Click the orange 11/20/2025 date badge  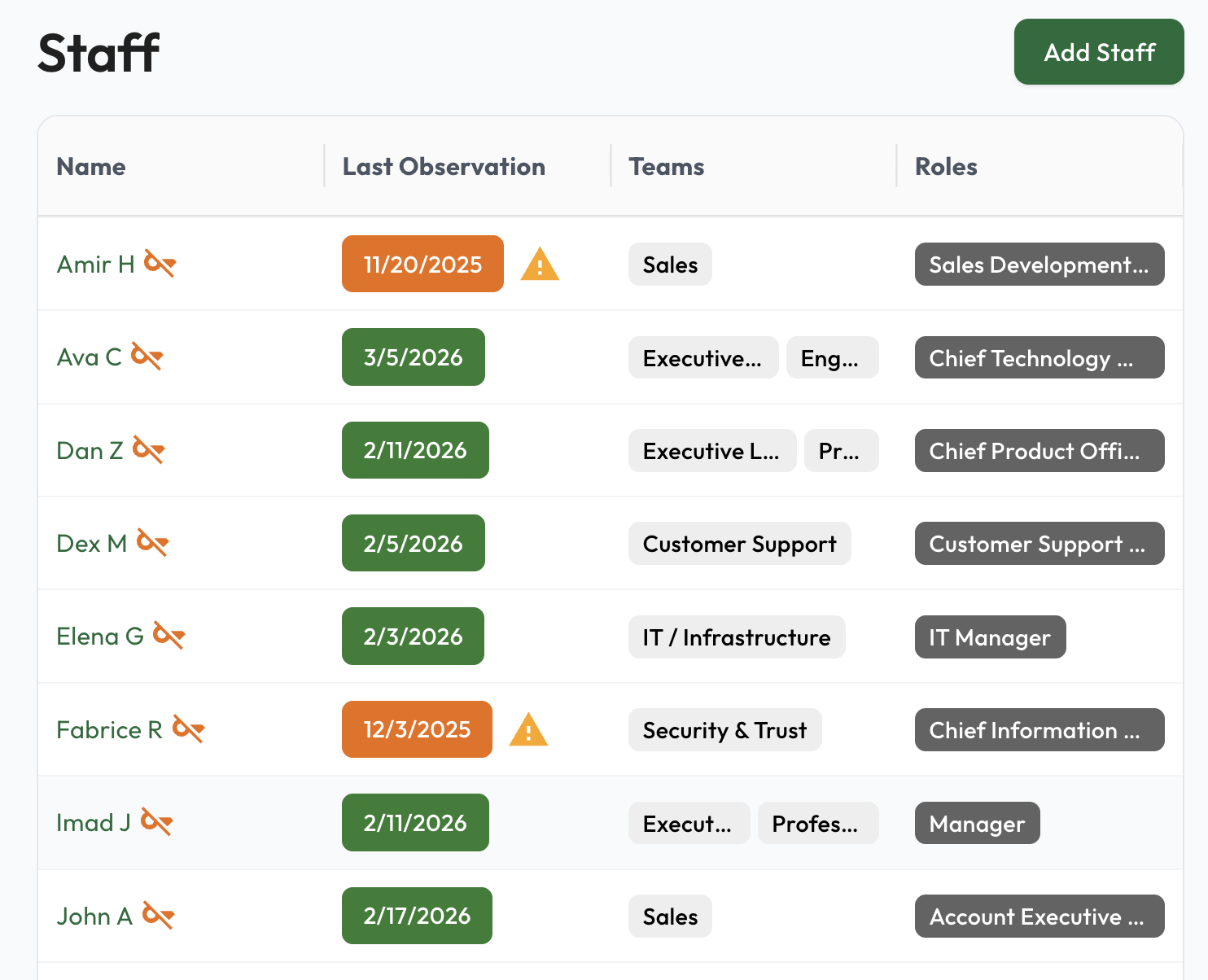click(422, 264)
